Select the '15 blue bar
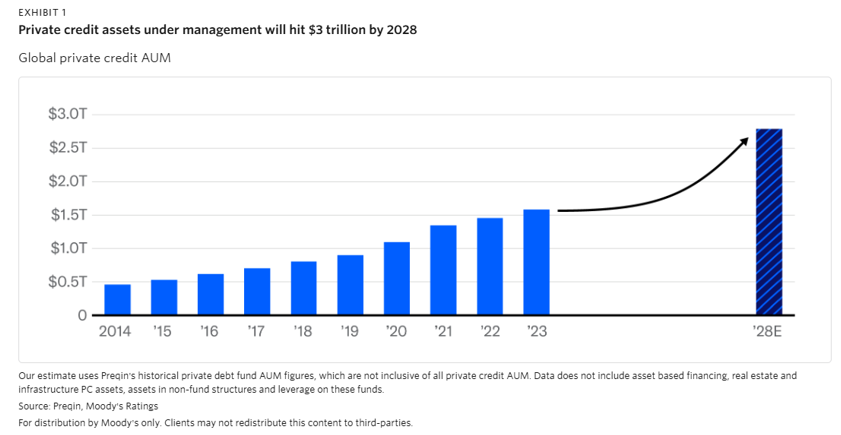The image size is (841, 435). (164, 297)
